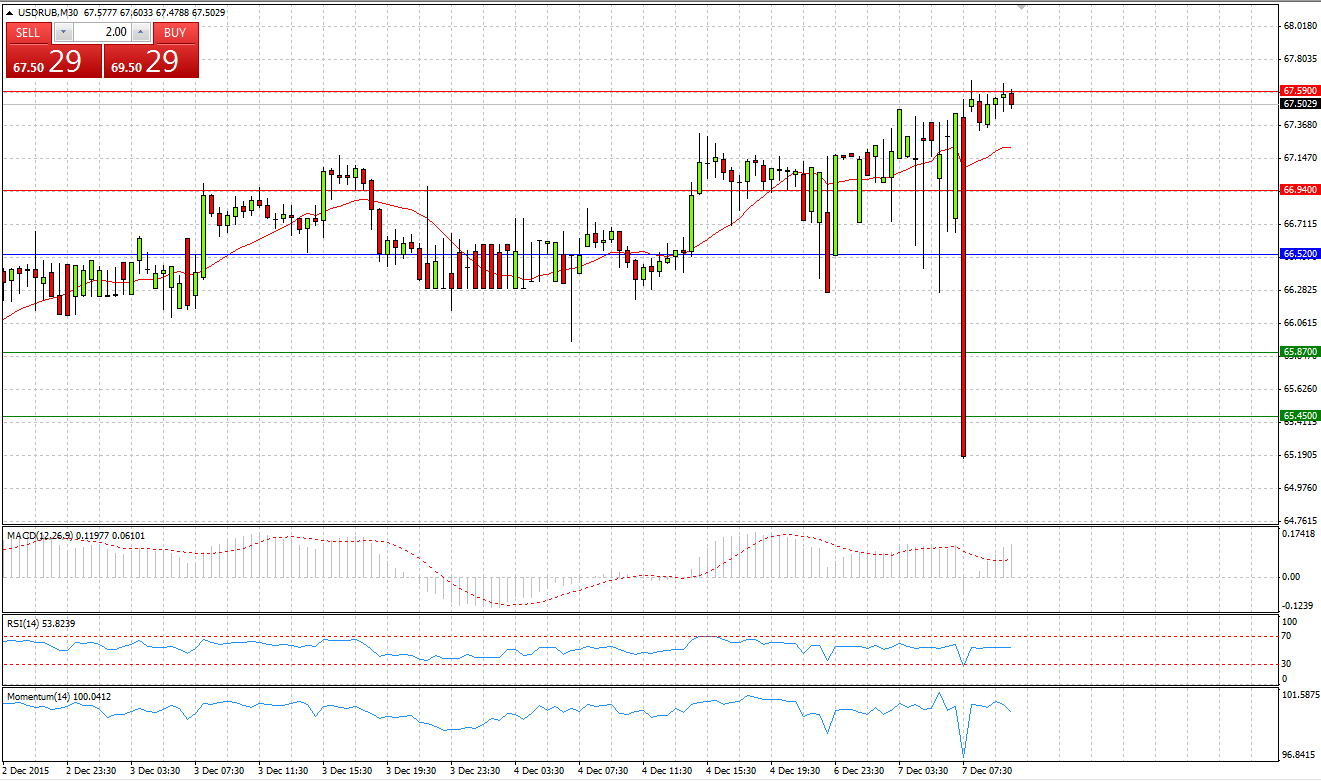Click the 4 Dec 03:30 time axis label
This screenshot has height=781, width=1321.
click(539, 771)
